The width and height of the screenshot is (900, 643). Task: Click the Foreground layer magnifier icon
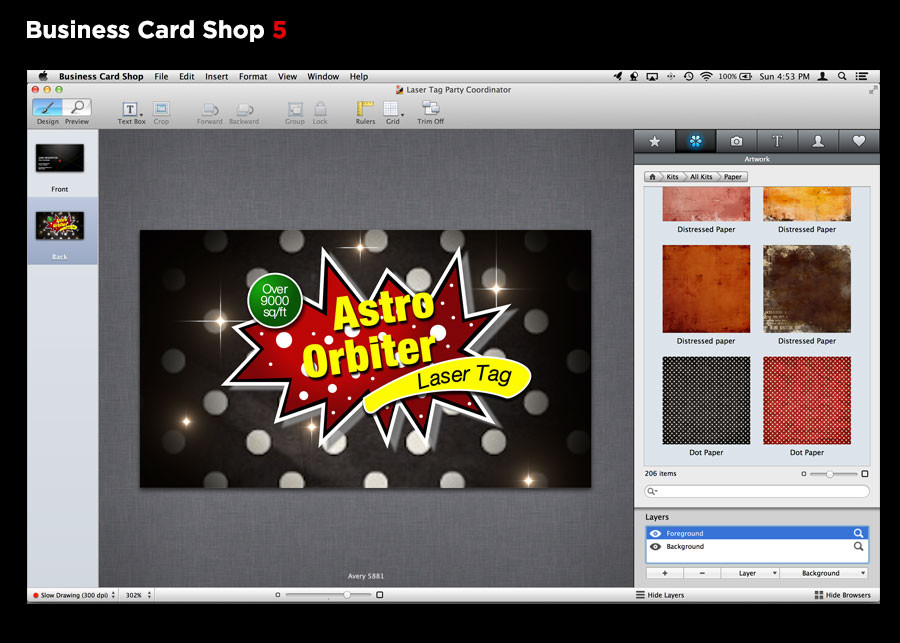858,533
